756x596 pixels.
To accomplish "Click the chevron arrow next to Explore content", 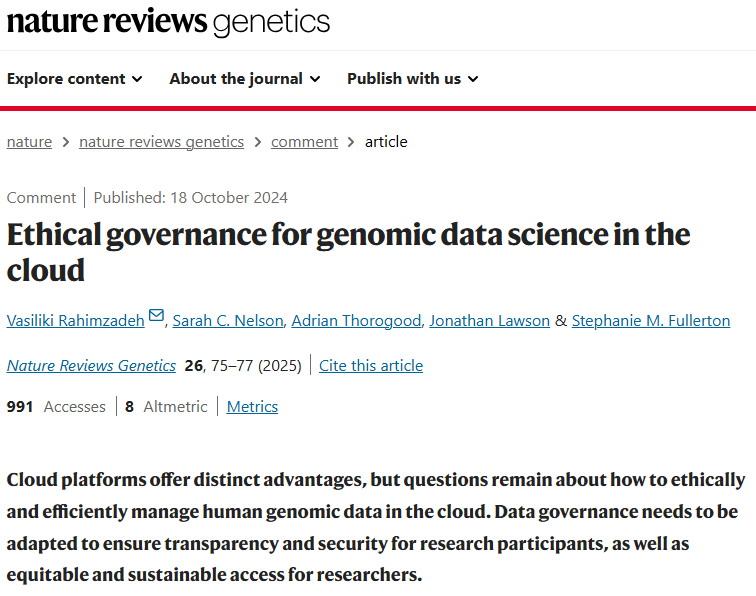I will point(137,79).
